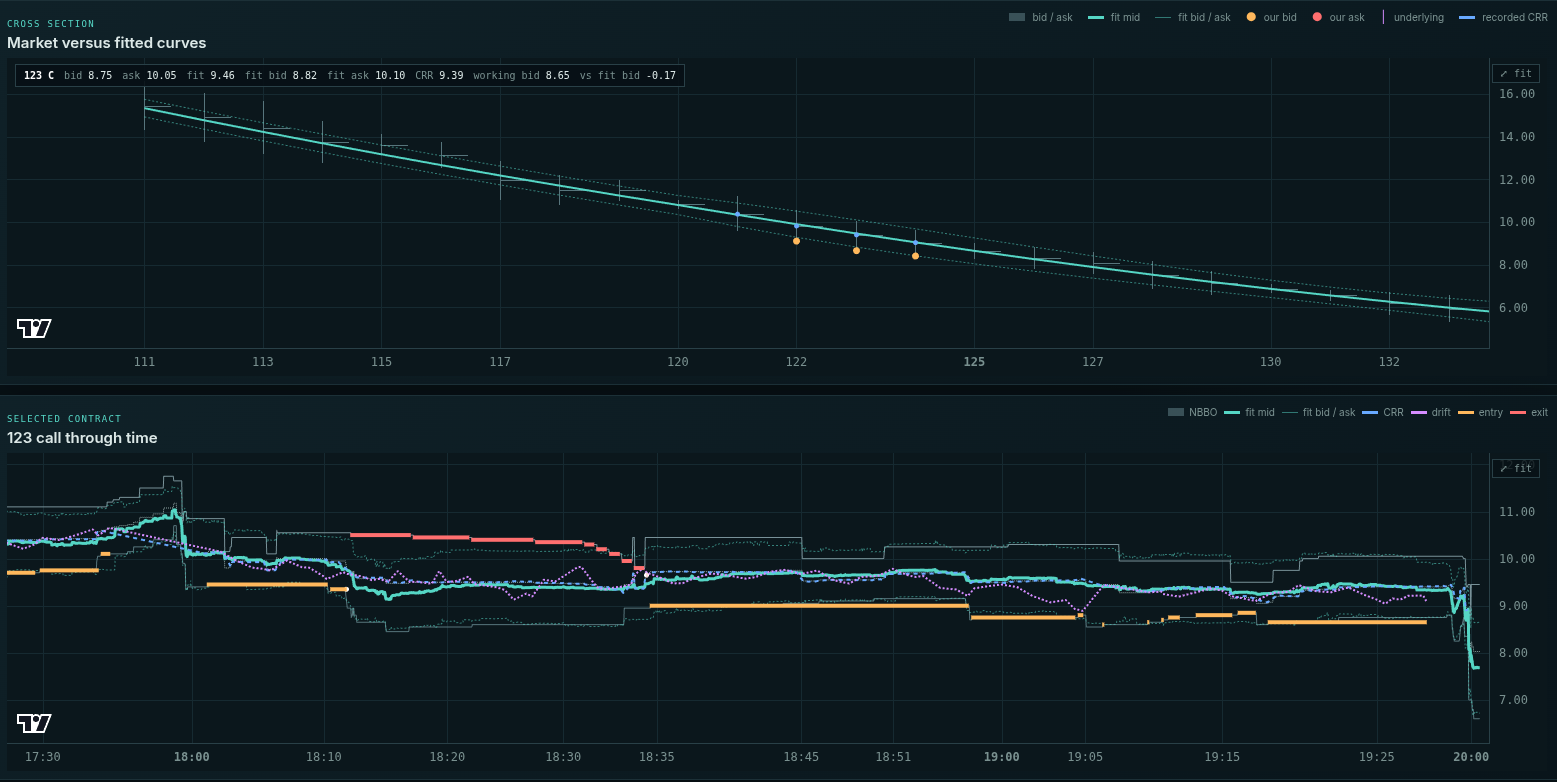1557x782 pixels.
Task: Toggle the exit legend item
Action: [x=1529, y=412]
